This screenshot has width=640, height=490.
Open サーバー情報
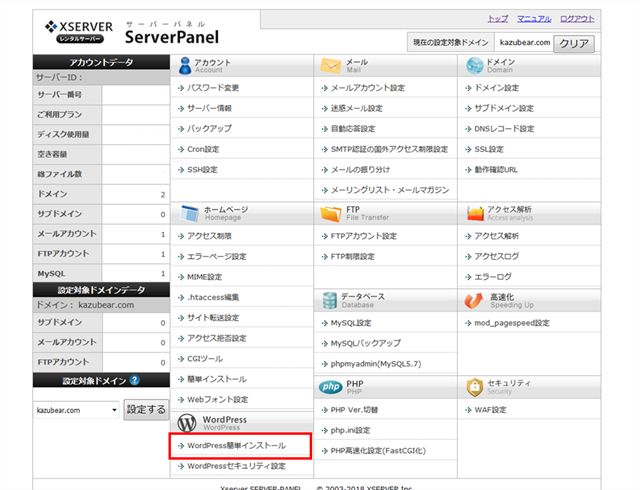click(209, 108)
